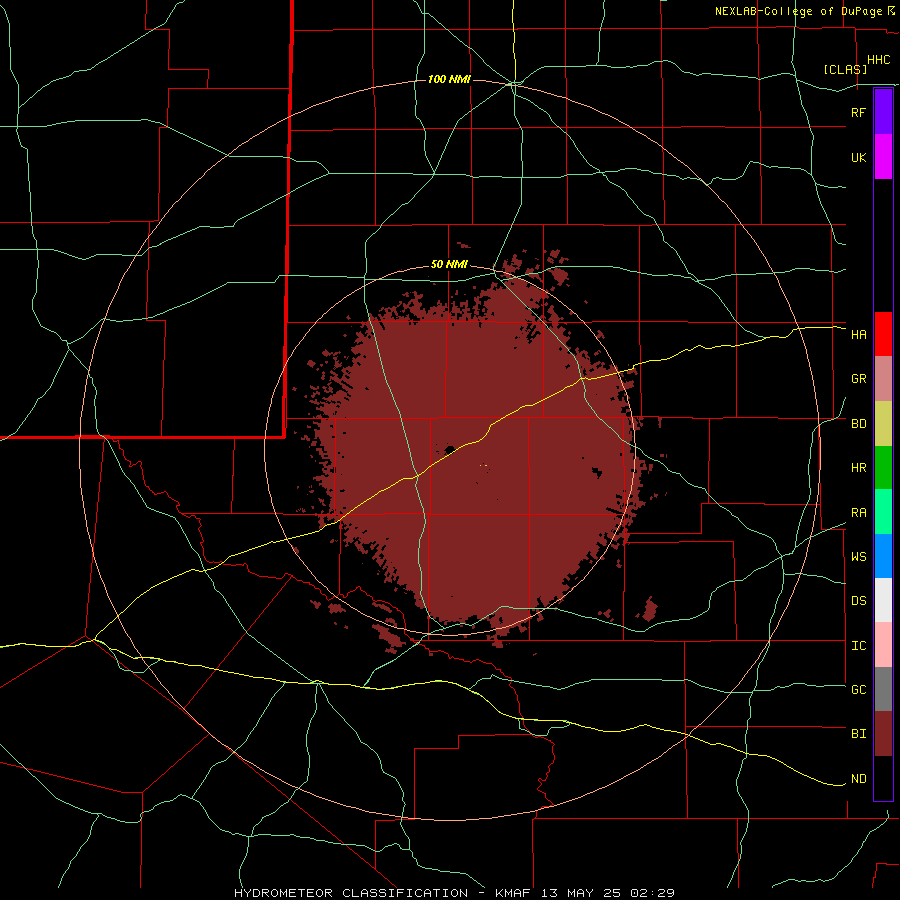The width and height of the screenshot is (900, 900).
Task: Click the 02:29 timestamp
Action: [x=655, y=893]
